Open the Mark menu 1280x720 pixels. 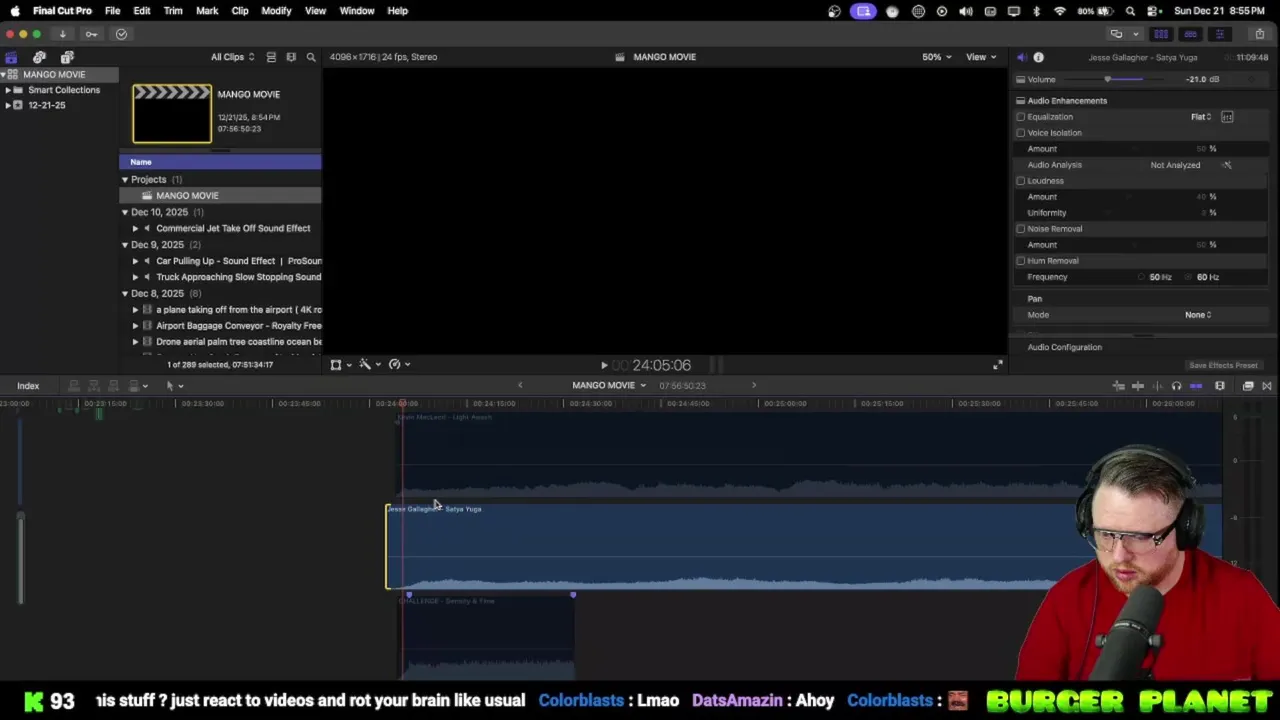(207, 11)
